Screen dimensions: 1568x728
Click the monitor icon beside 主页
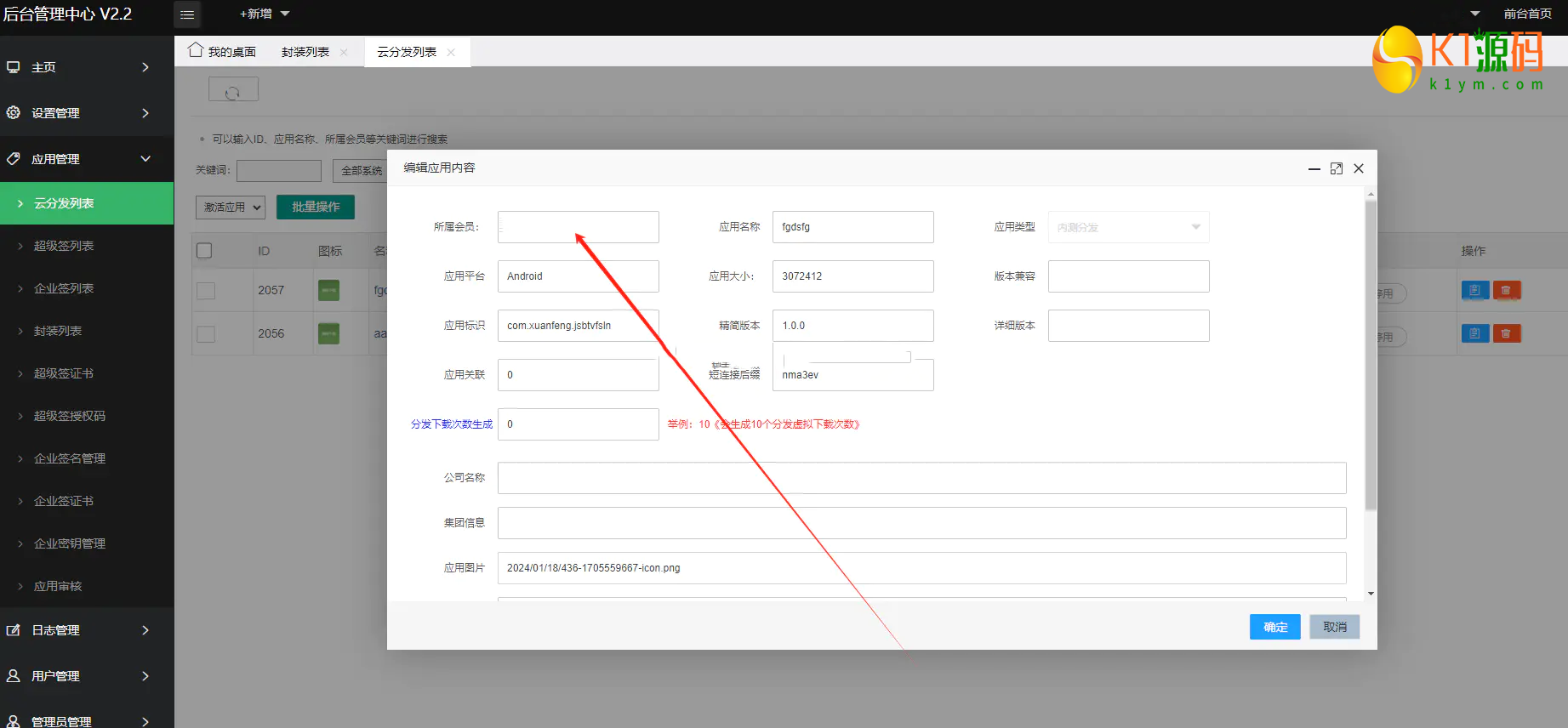pyautogui.click(x=14, y=67)
